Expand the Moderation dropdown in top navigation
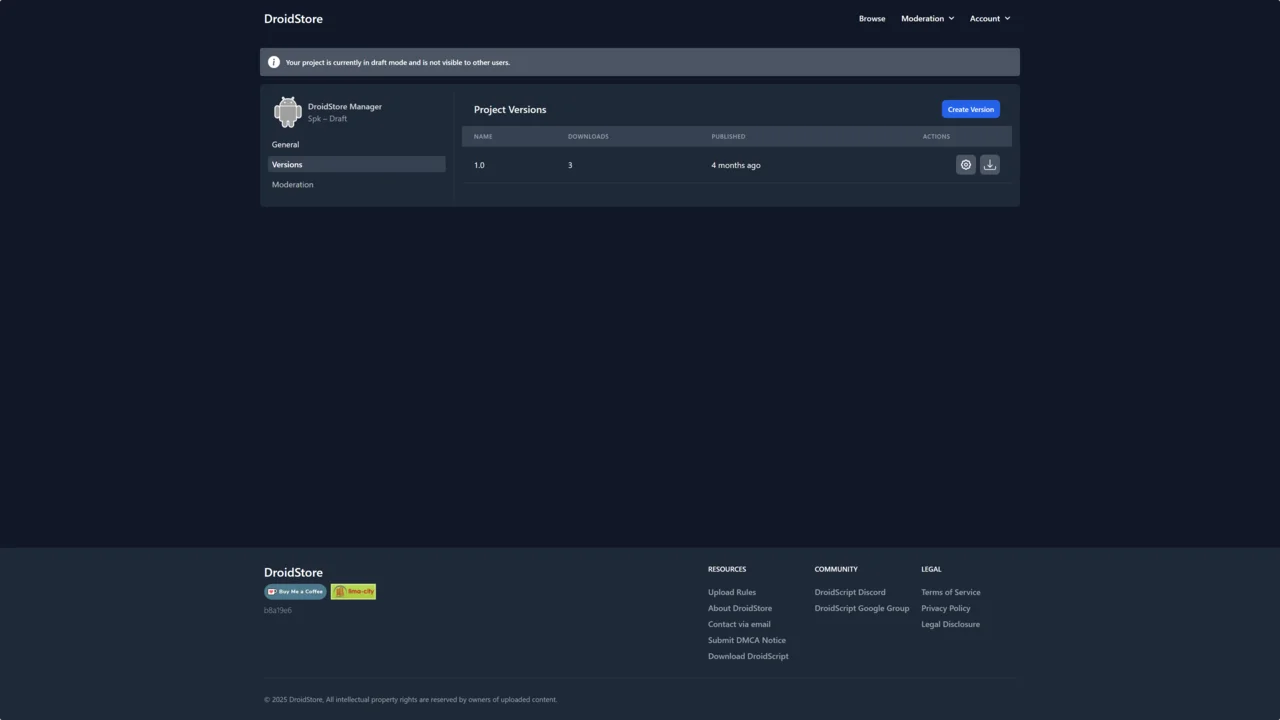The width and height of the screenshot is (1280, 720). click(928, 18)
